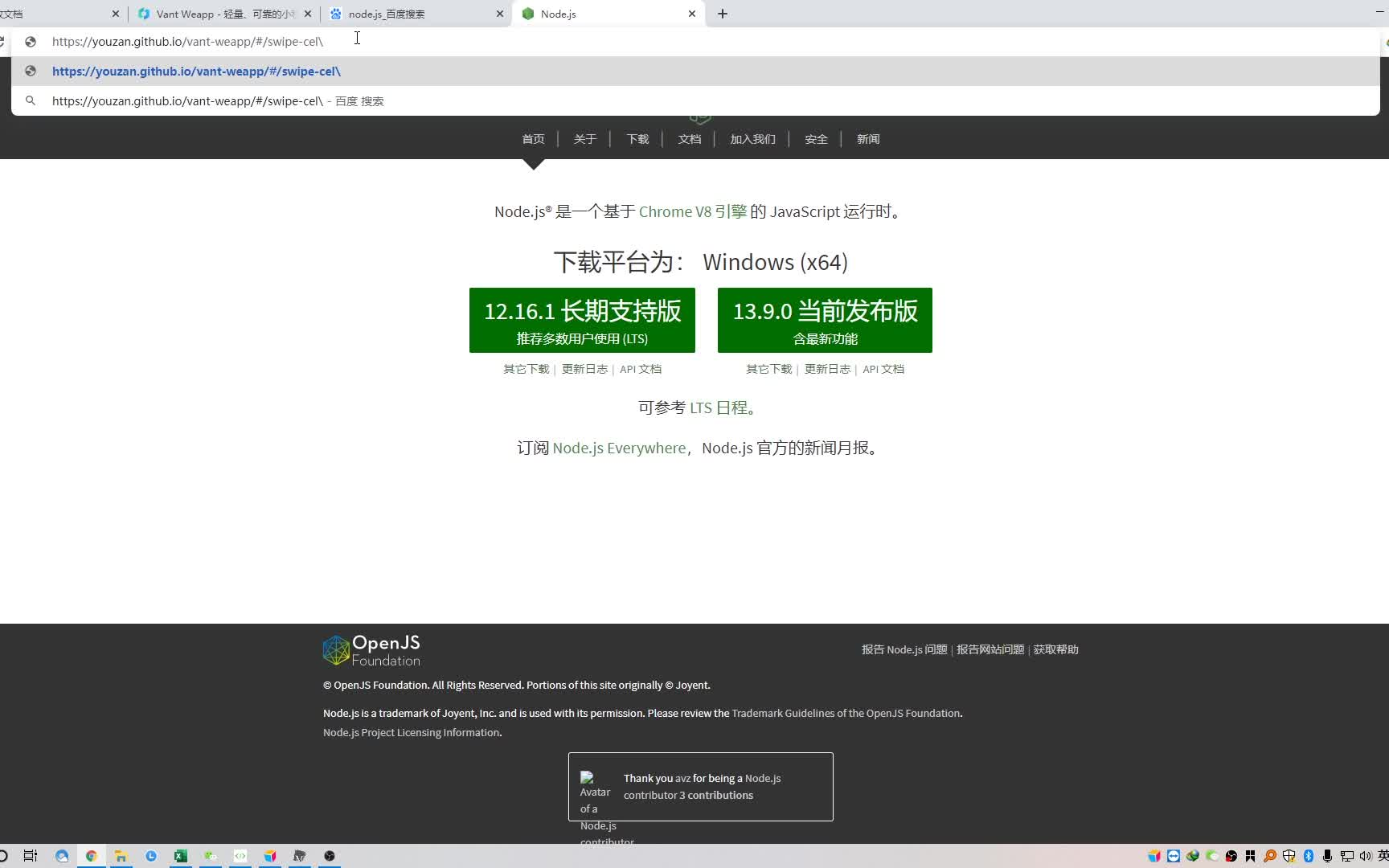The height and width of the screenshot is (868, 1389).
Task: Follow the Chrome V8 引擎 link
Action: pos(693,211)
